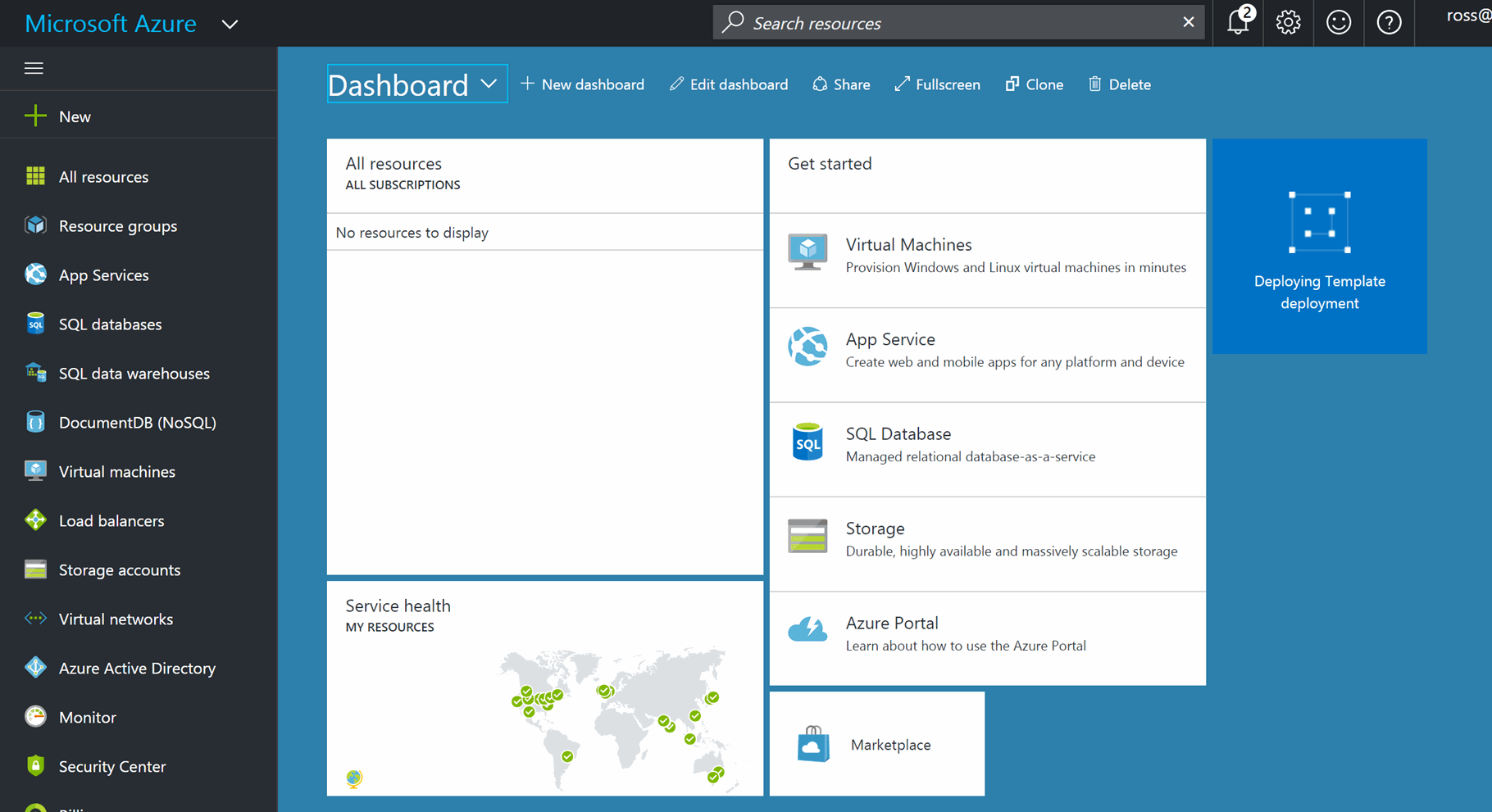Open the All resources tile header
Image resolution: width=1492 pixels, height=812 pixels.
pos(544,175)
